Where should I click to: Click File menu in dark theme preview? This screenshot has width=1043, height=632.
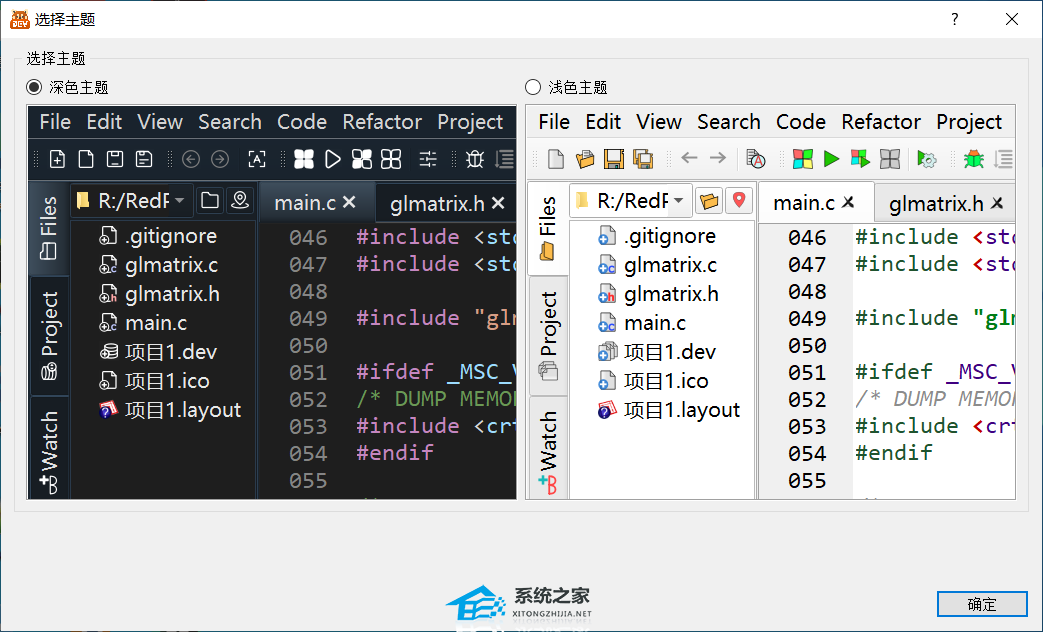click(55, 122)
